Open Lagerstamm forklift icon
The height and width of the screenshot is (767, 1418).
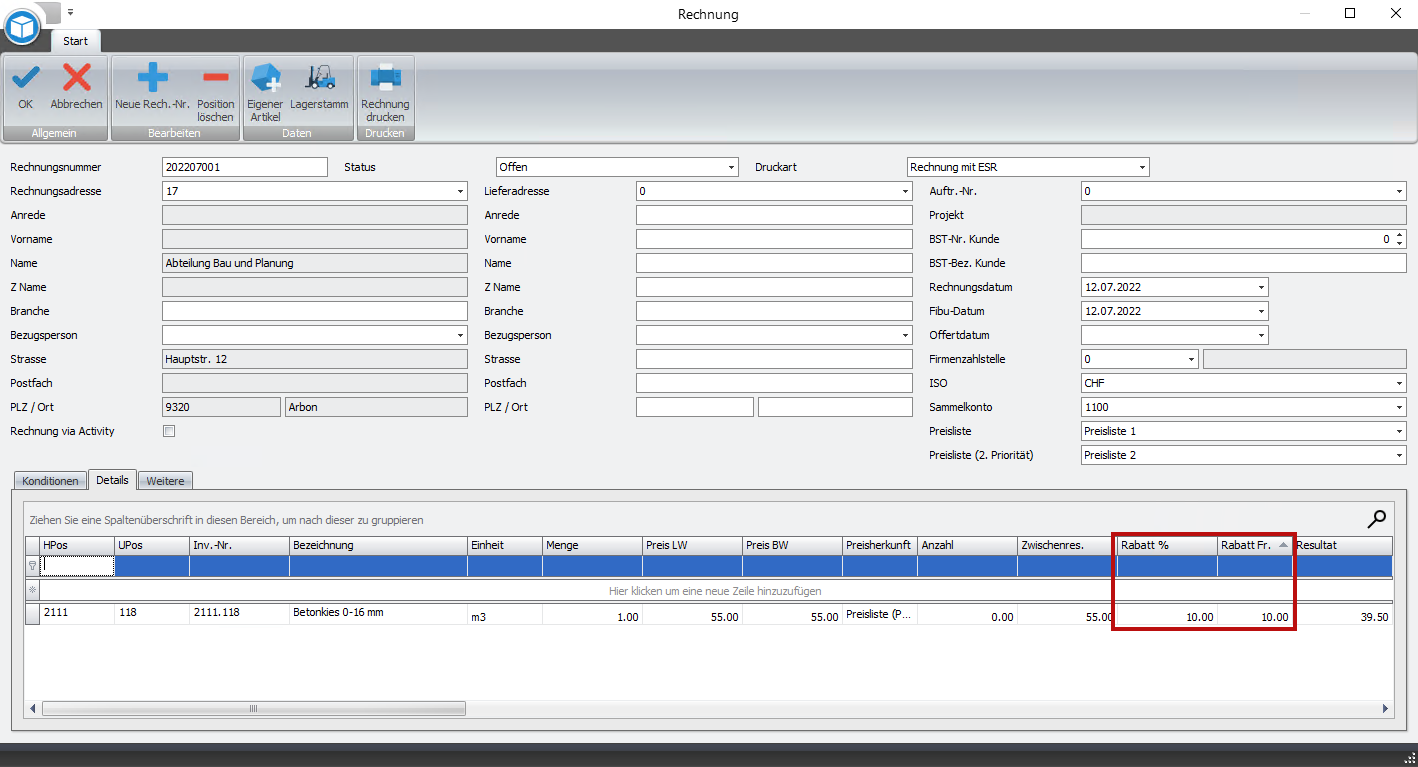[319, 79]
